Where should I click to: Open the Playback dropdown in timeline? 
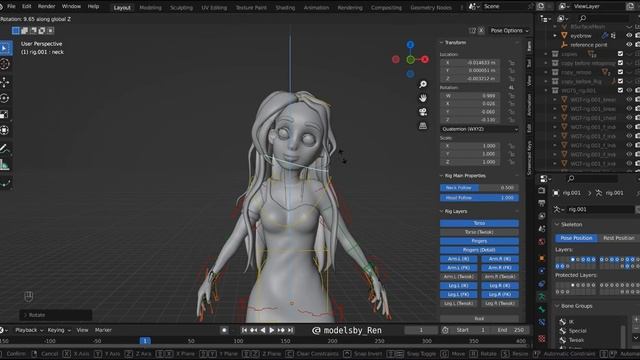[x=29, y=330]
